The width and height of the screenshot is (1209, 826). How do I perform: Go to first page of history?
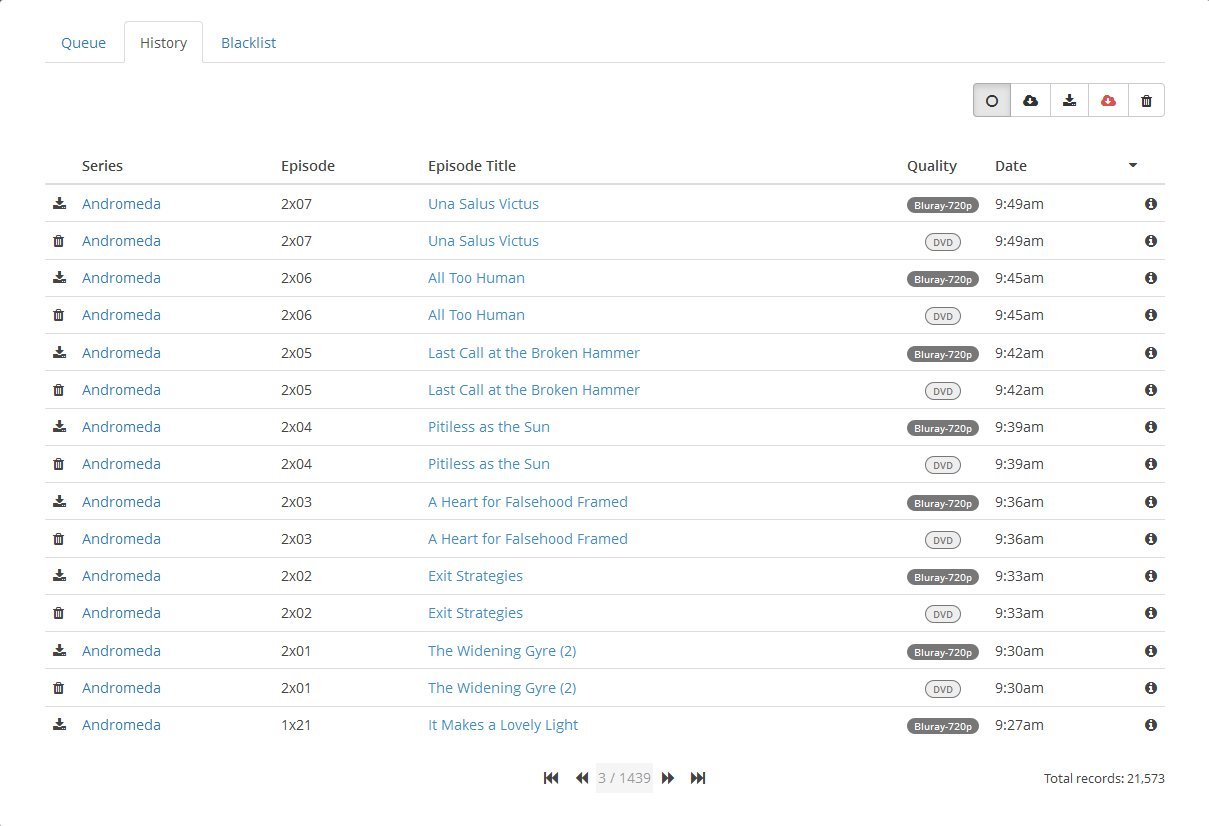551,778
